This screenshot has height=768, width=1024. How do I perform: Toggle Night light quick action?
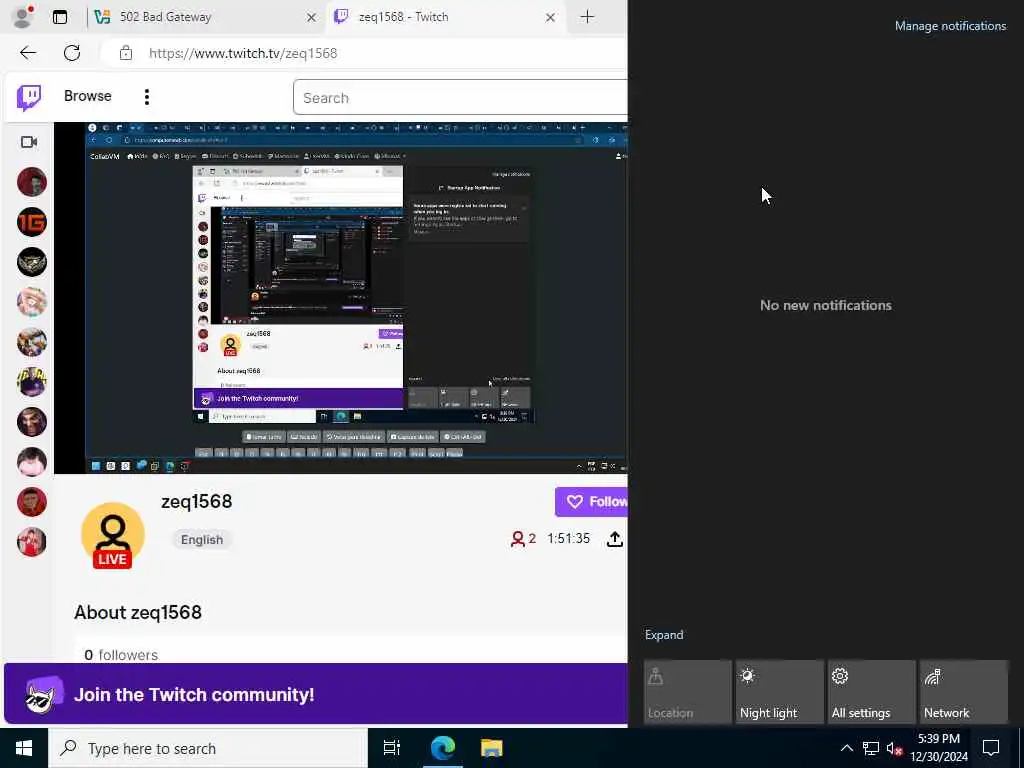point(780,692)
